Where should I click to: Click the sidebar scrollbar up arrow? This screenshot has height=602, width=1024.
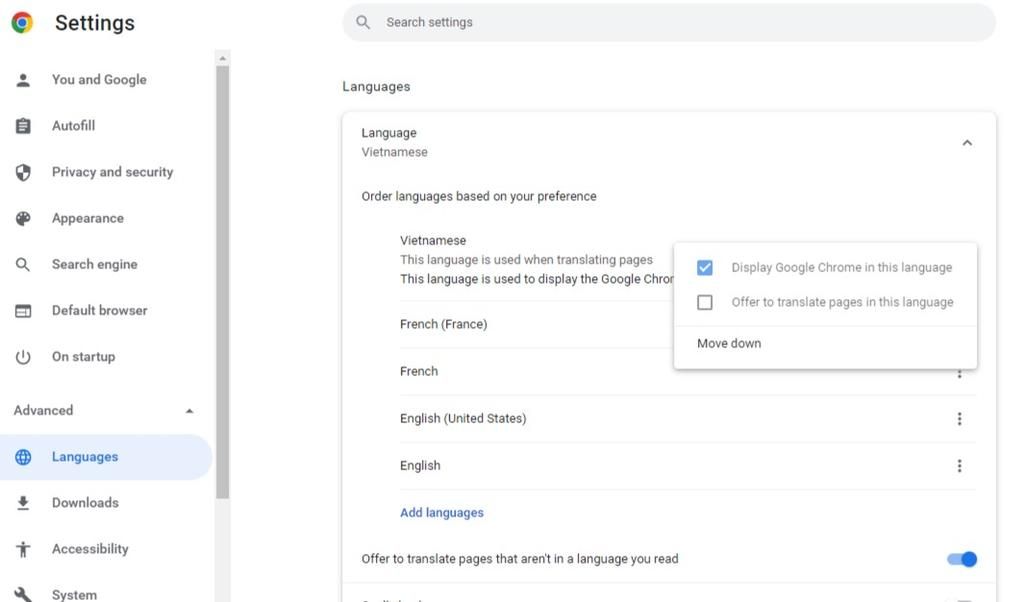pos(223,58)
